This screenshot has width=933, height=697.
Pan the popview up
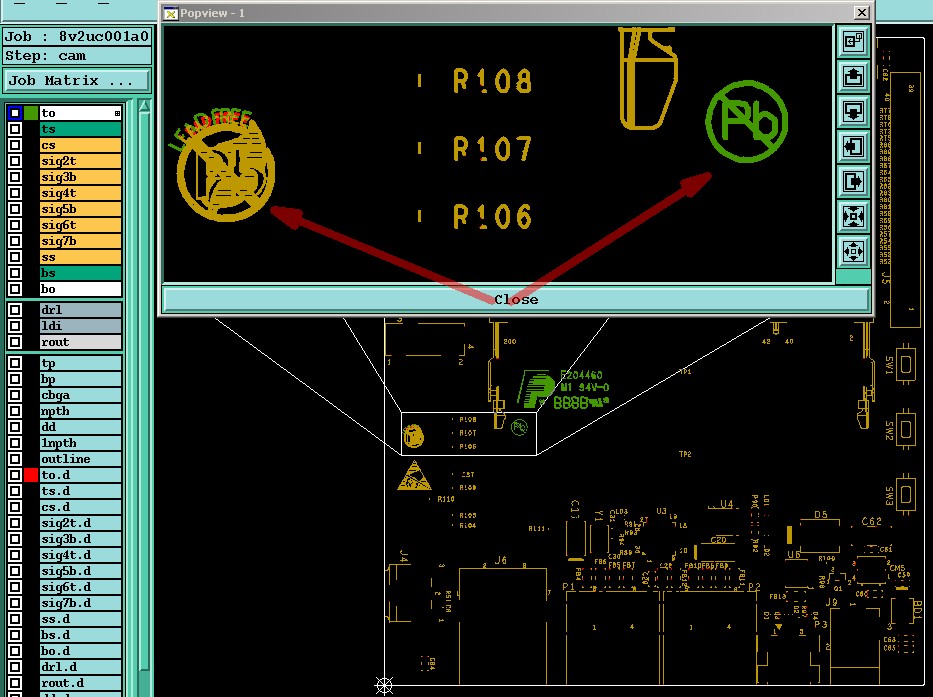click(853, 76)
